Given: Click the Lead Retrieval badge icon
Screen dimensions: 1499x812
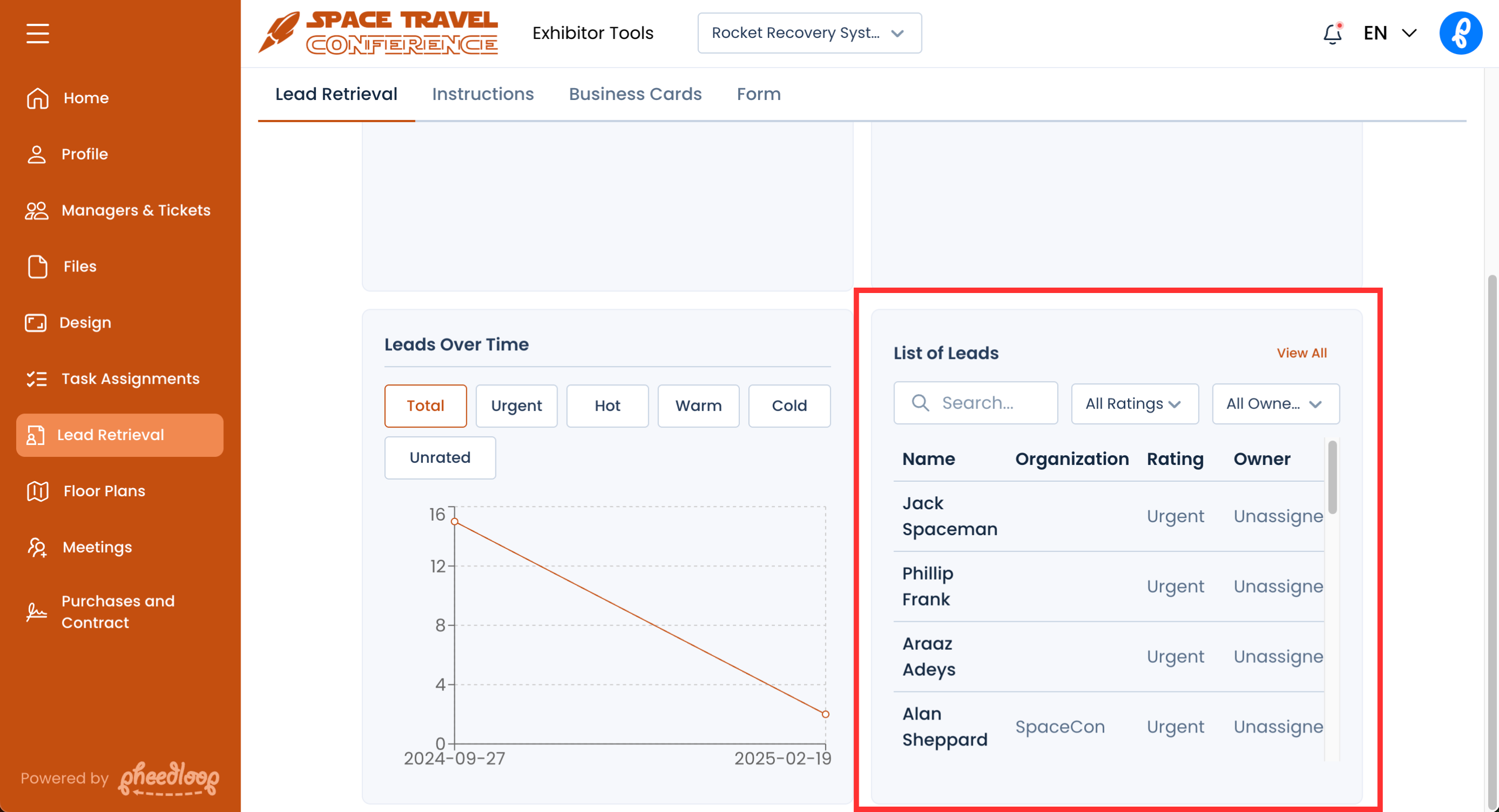Looking at the screenshot, I should [35, 435].
